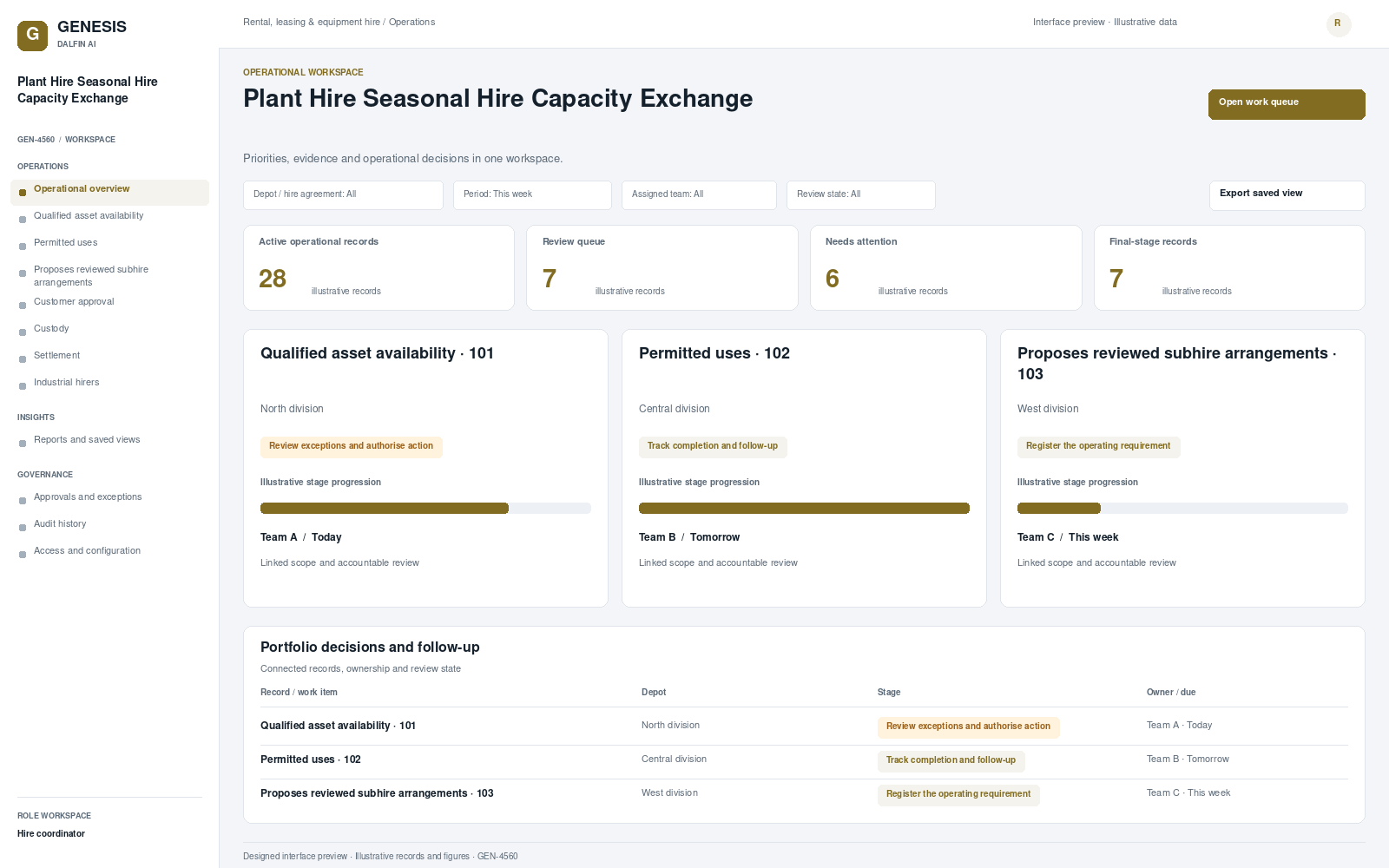This screenshot has width=1389, height=868.
Task: Click progress bar on Qualified asset availability card
Action: tap(425, 509)
